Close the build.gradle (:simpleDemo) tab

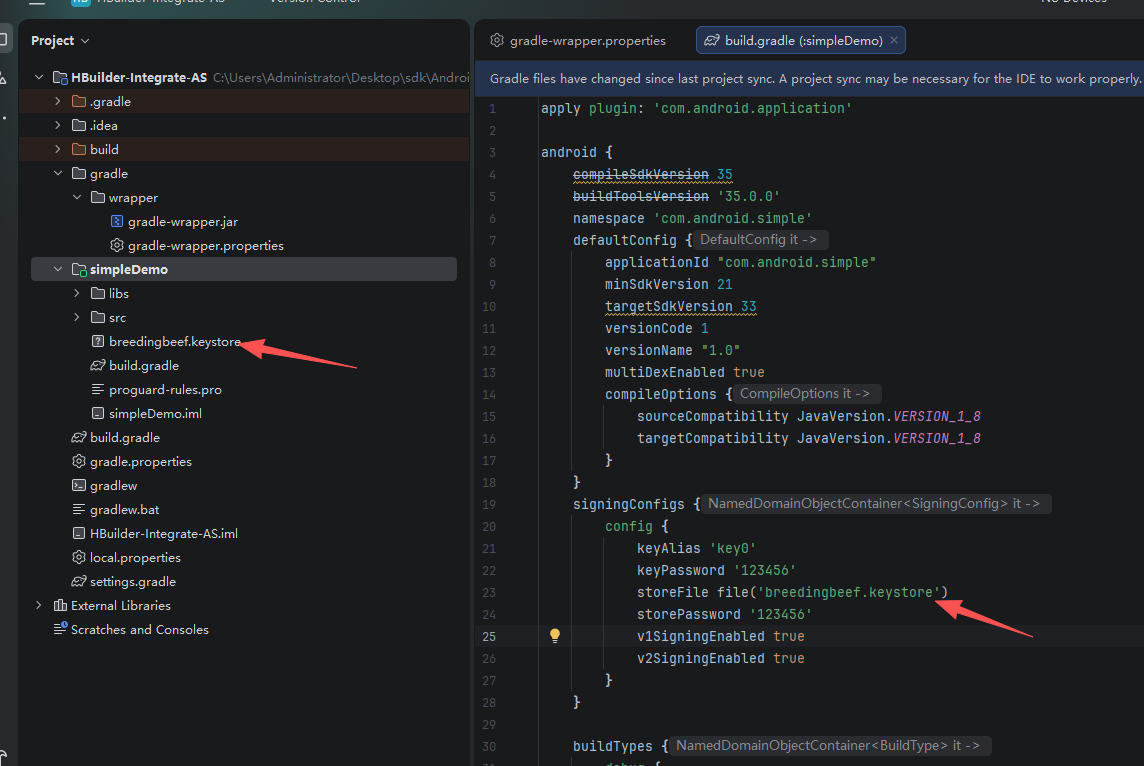pyautogui.click(x=894, y=41)
